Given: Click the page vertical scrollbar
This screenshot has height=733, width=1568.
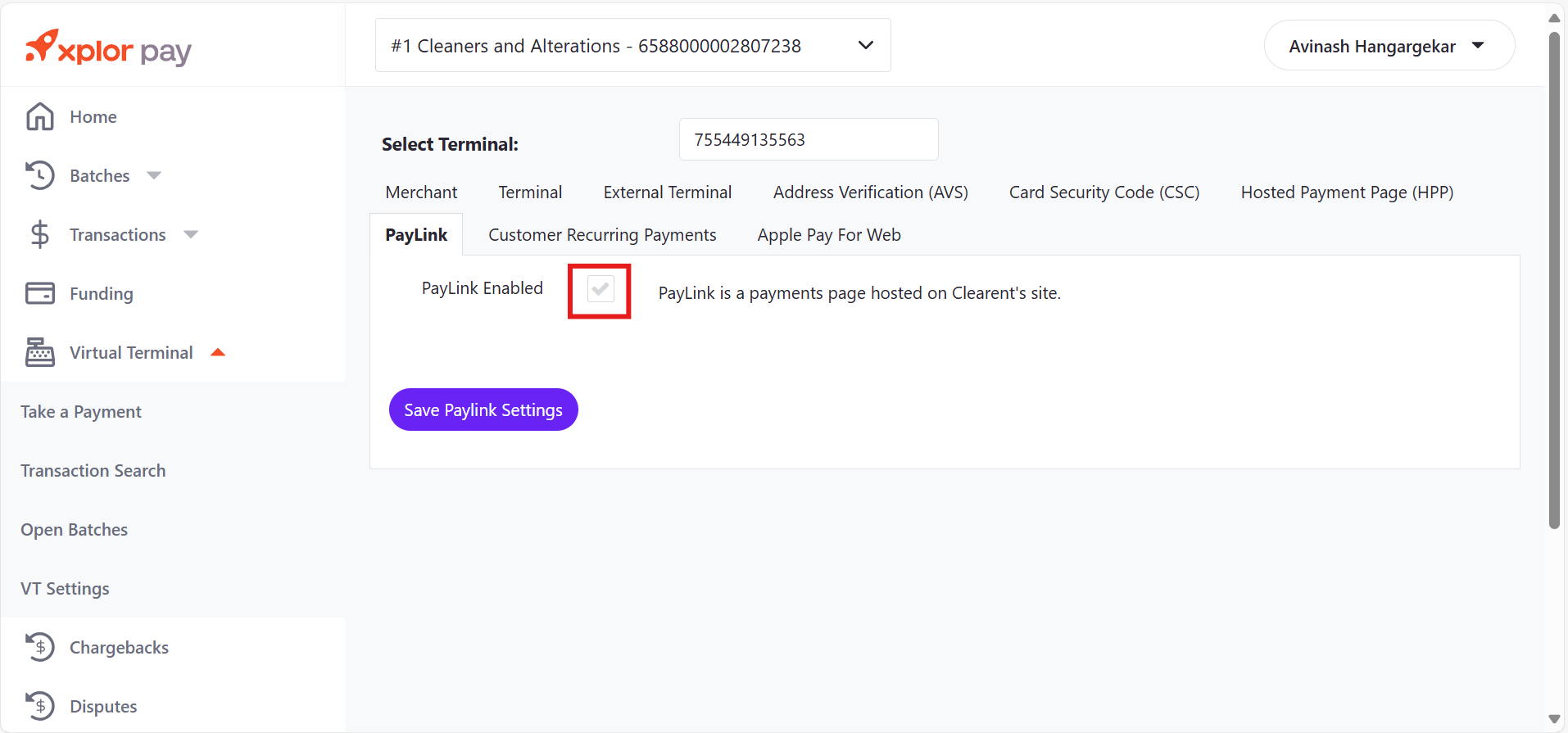Looking at the screenshot, I should tap(1554, 278).
